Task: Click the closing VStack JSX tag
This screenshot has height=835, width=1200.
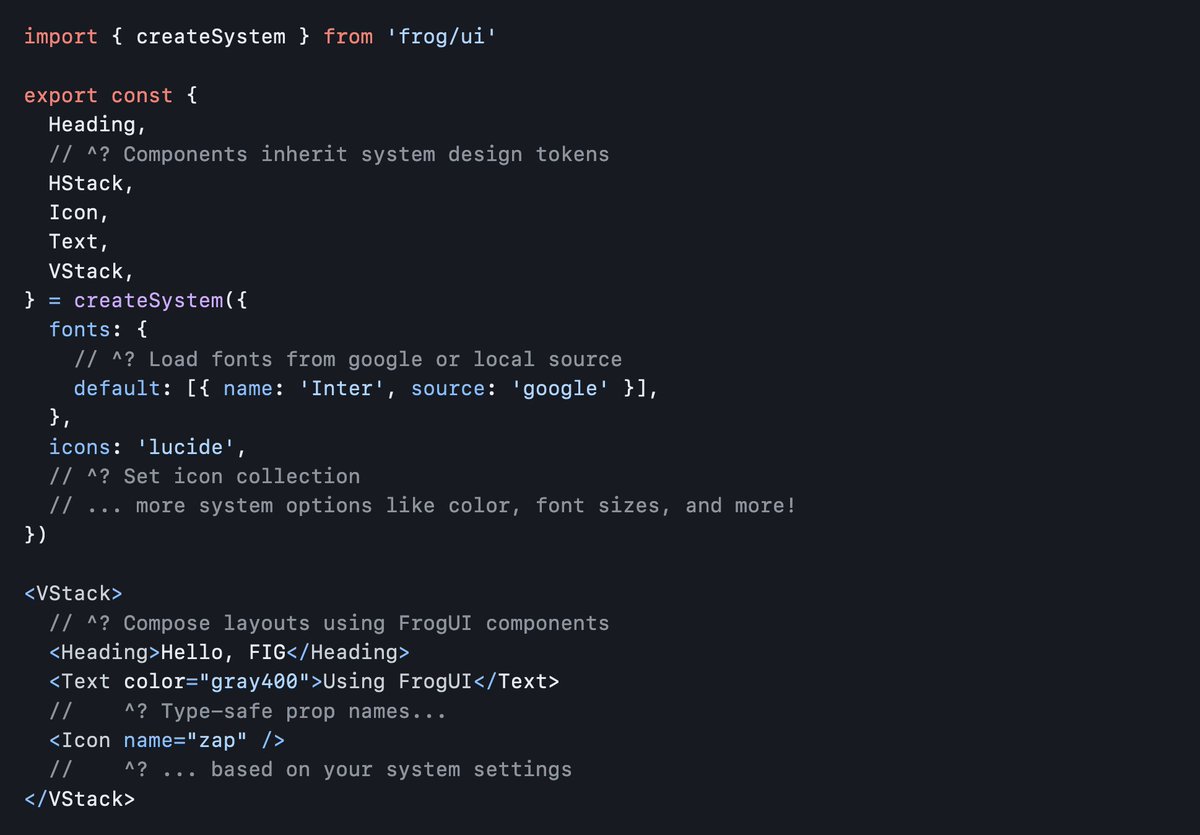Action: (79, 799)
